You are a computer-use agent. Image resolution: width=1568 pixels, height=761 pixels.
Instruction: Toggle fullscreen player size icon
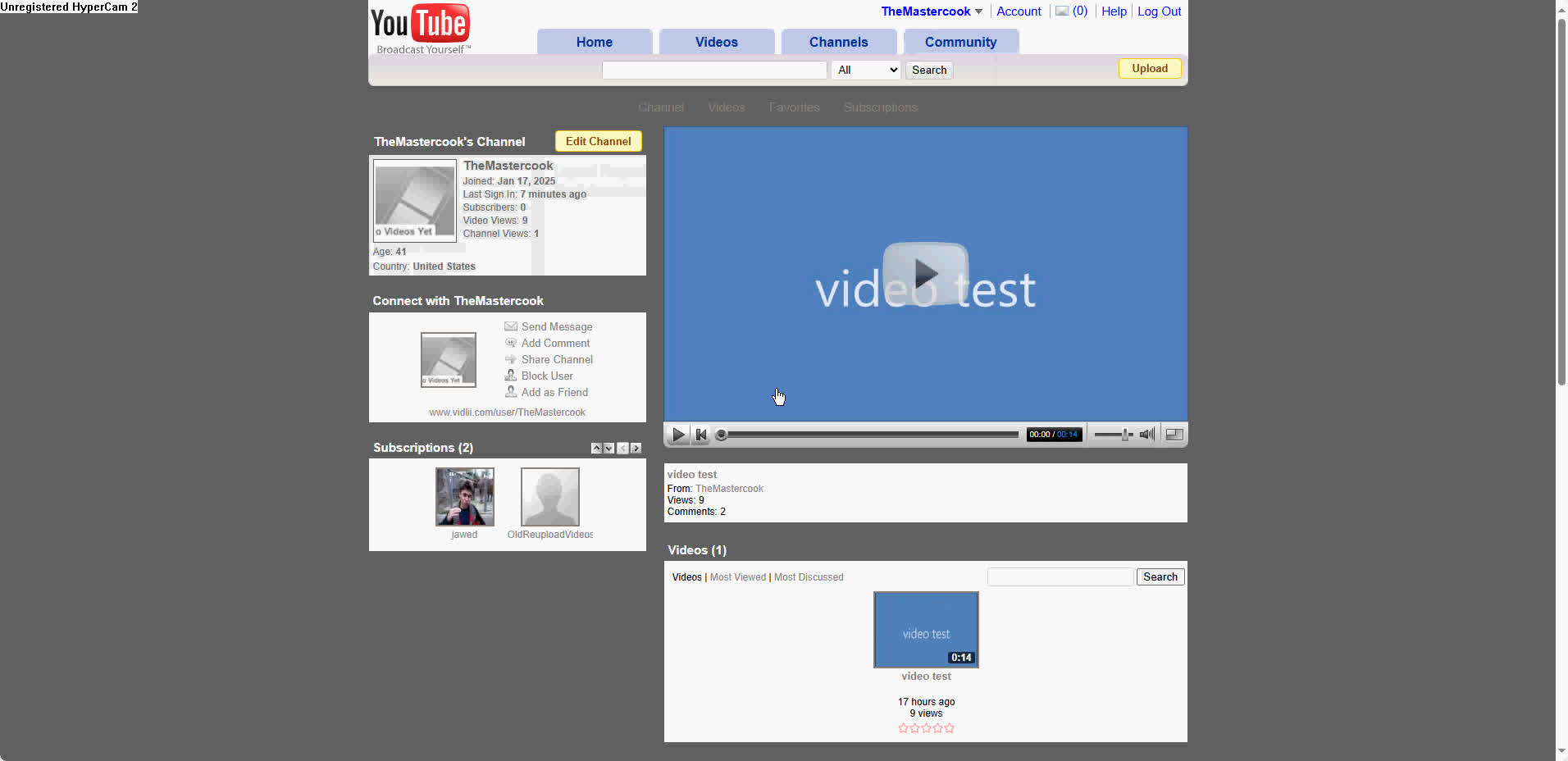1174,435
